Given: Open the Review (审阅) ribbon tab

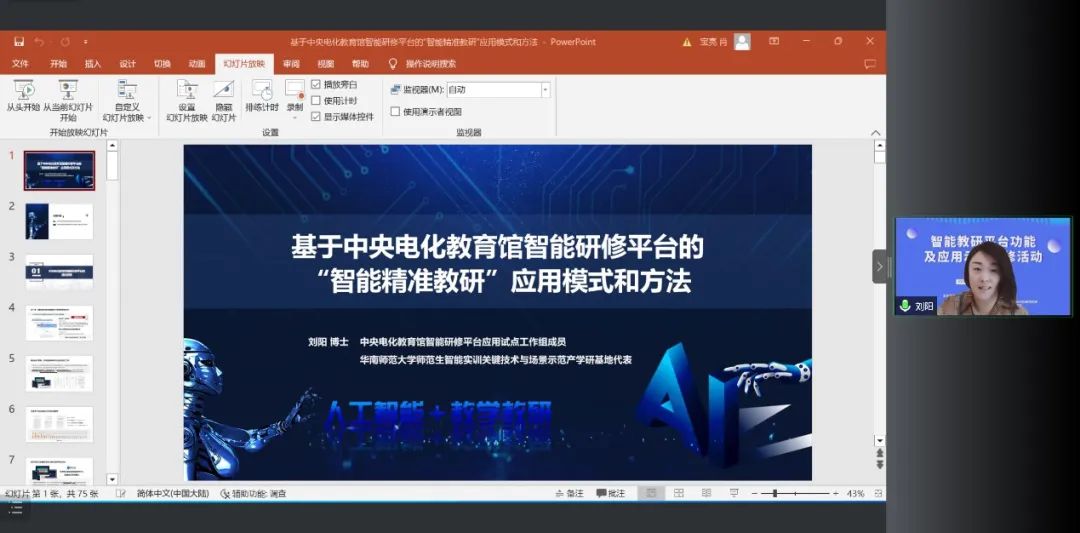Looking at the screenshot, I should point(291,64).
